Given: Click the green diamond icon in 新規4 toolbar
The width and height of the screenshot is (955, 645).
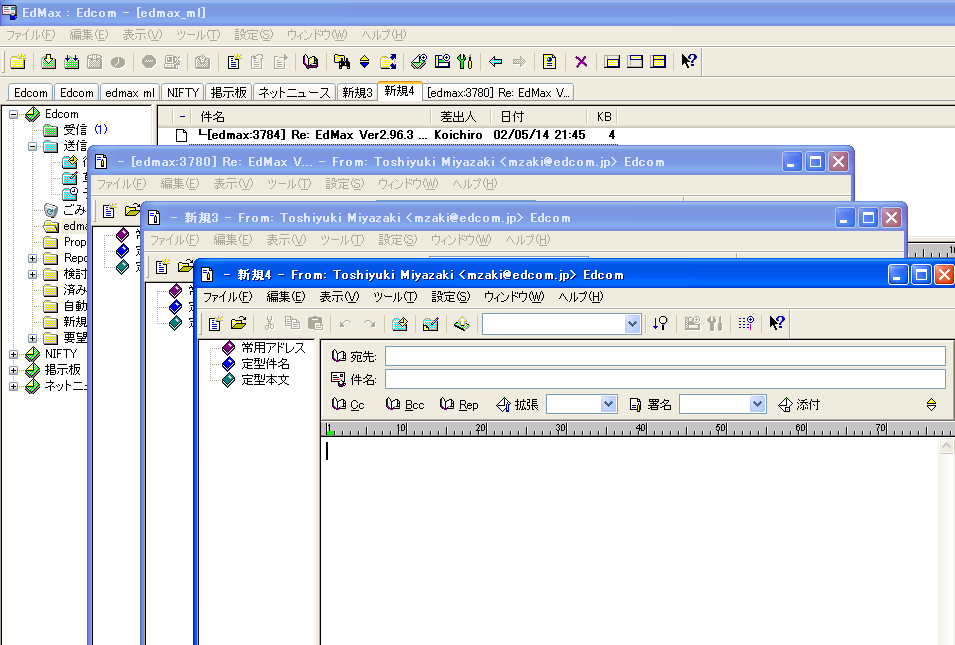Looking at the screenshot, I should [x=462, y=323].
